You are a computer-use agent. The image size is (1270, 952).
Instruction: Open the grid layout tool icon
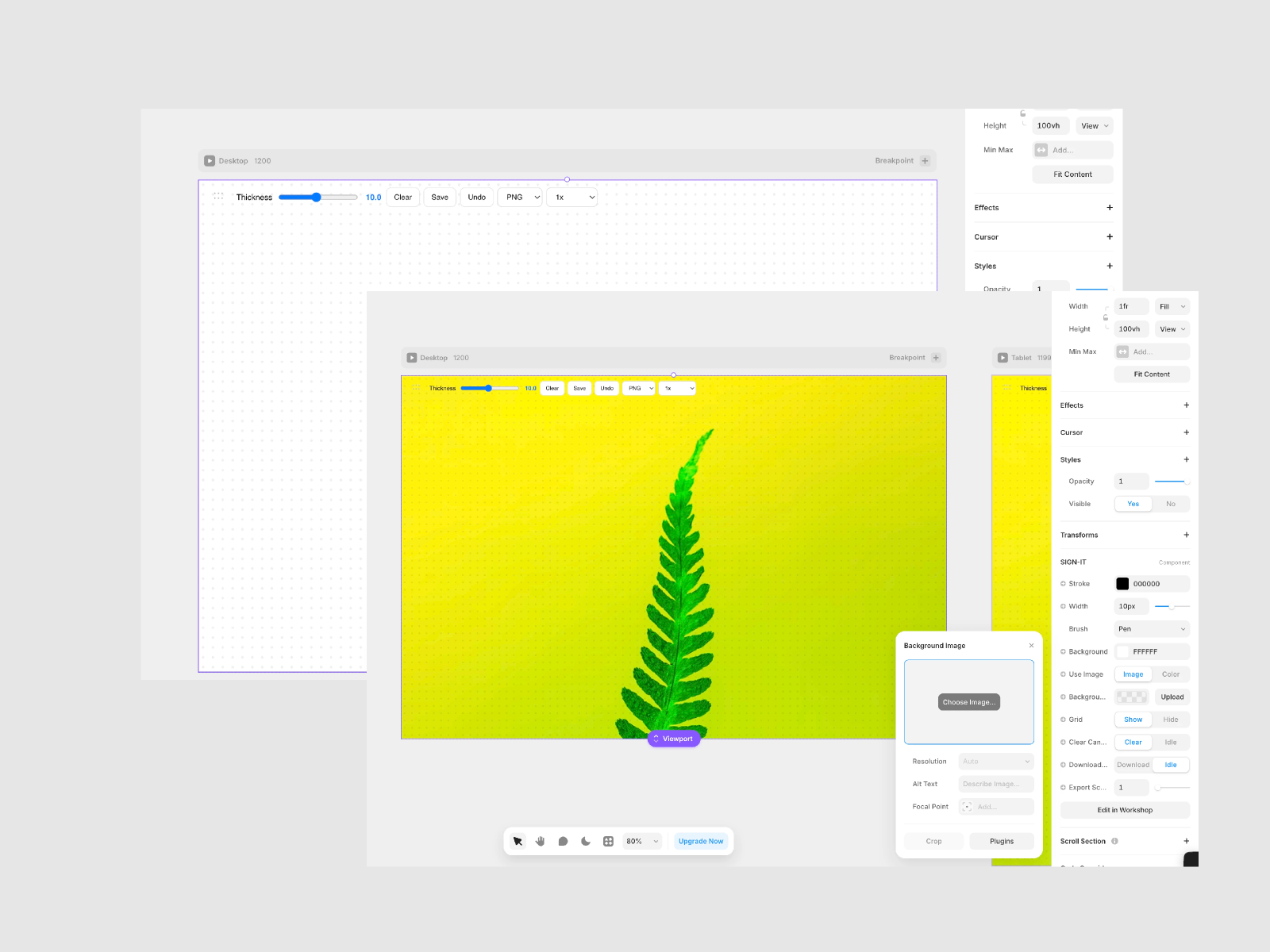click(x=608, y=841)
